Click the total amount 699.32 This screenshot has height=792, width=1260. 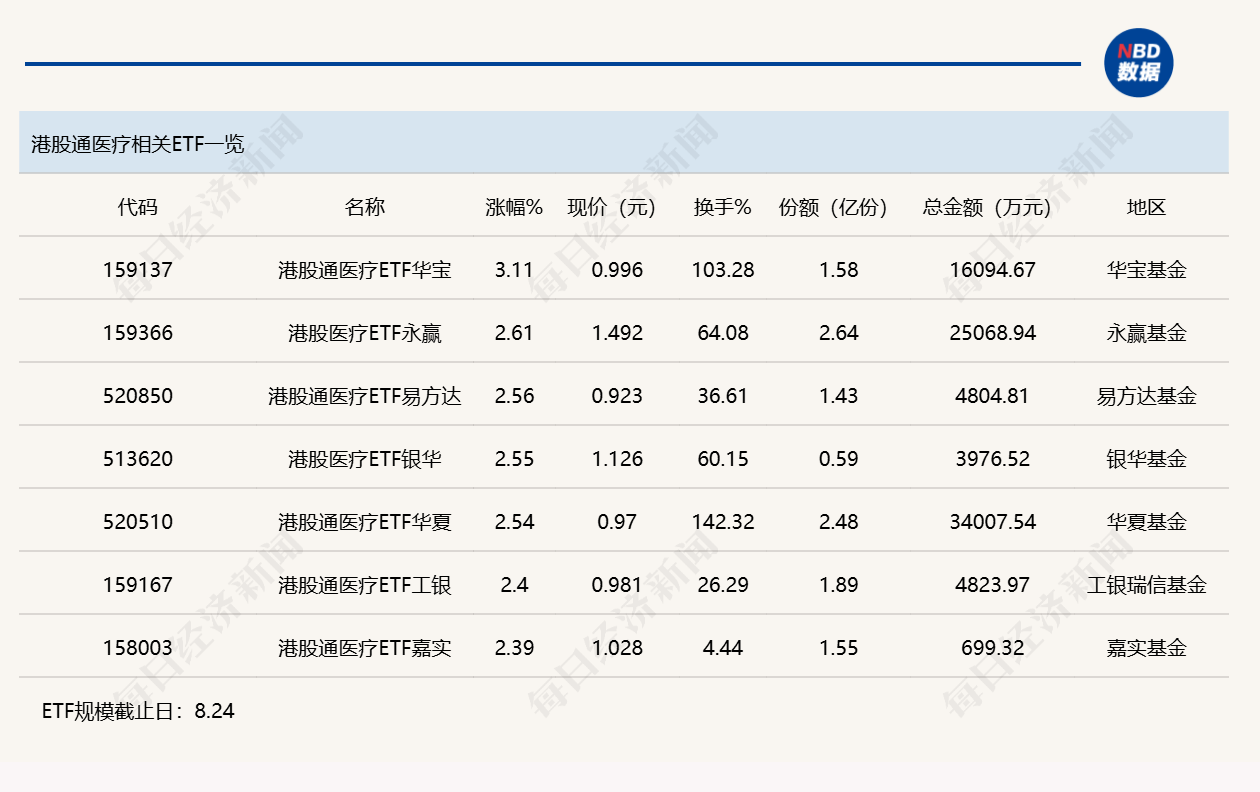click(x=992, y=648)
